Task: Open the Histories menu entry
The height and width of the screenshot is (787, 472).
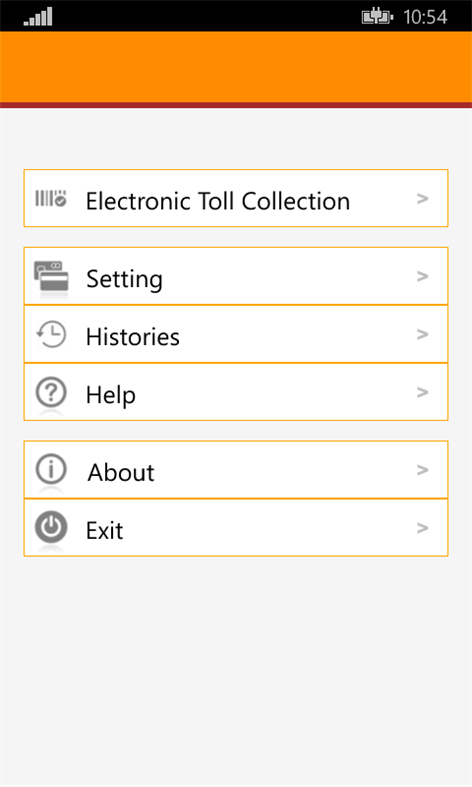Action: click(236, 334)
